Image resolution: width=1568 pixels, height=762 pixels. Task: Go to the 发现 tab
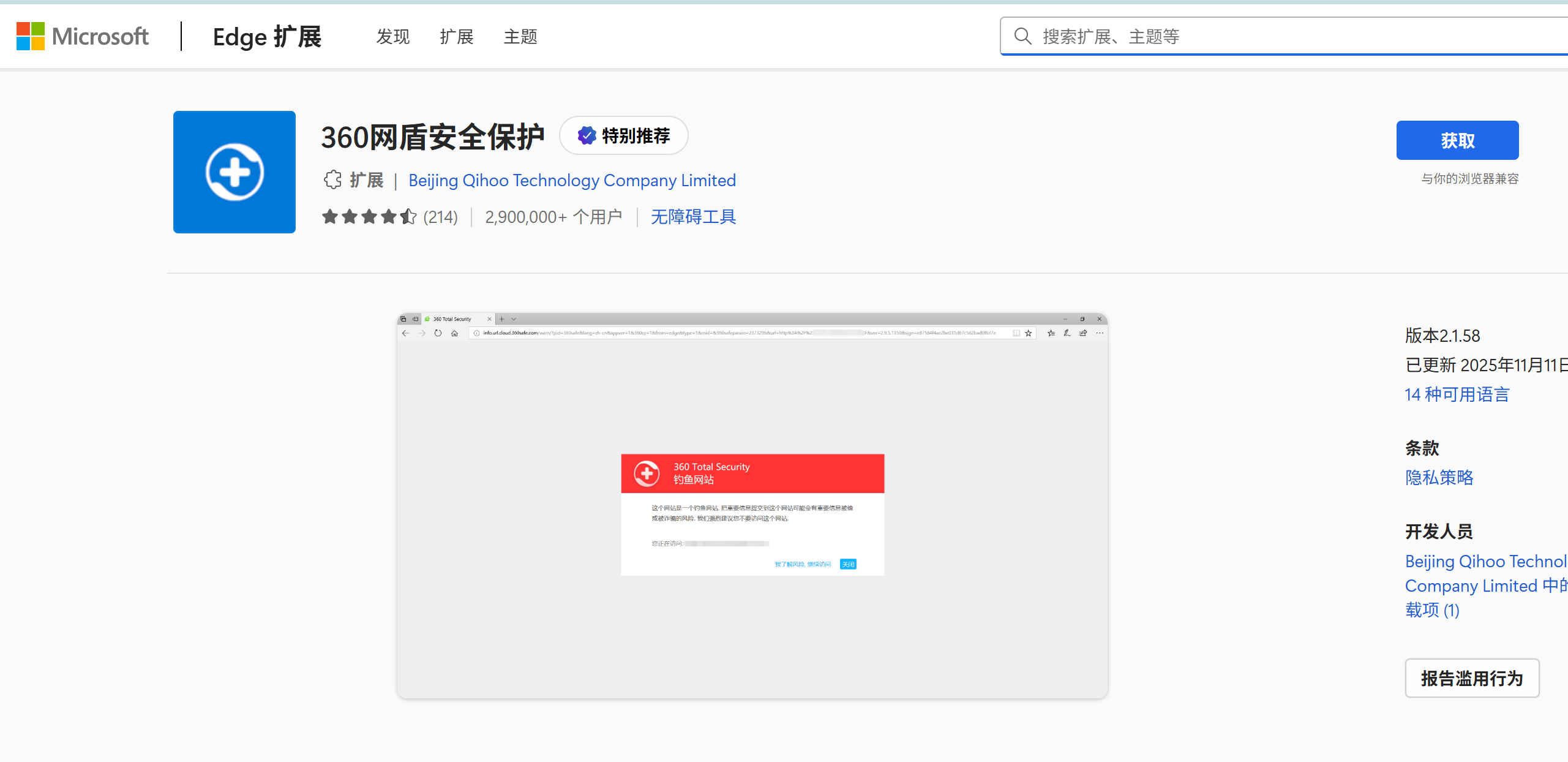[393, 37]
